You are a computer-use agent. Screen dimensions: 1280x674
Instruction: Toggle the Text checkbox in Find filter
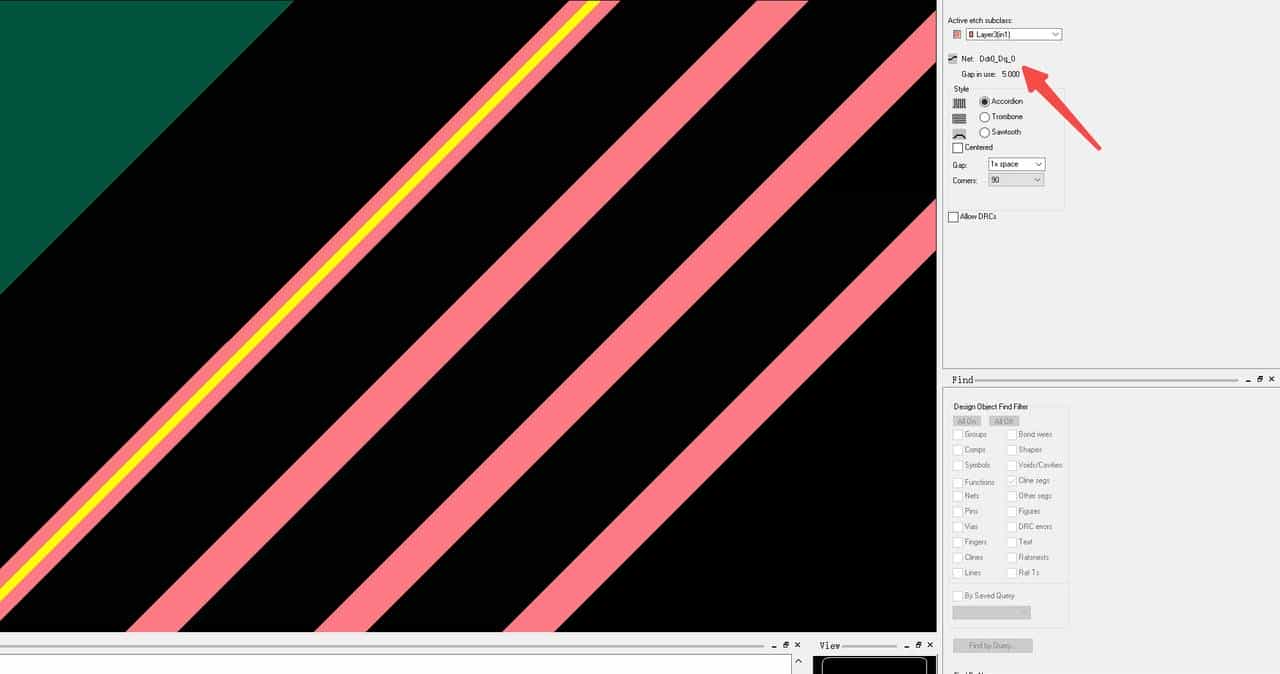(x=1012, y=542)
